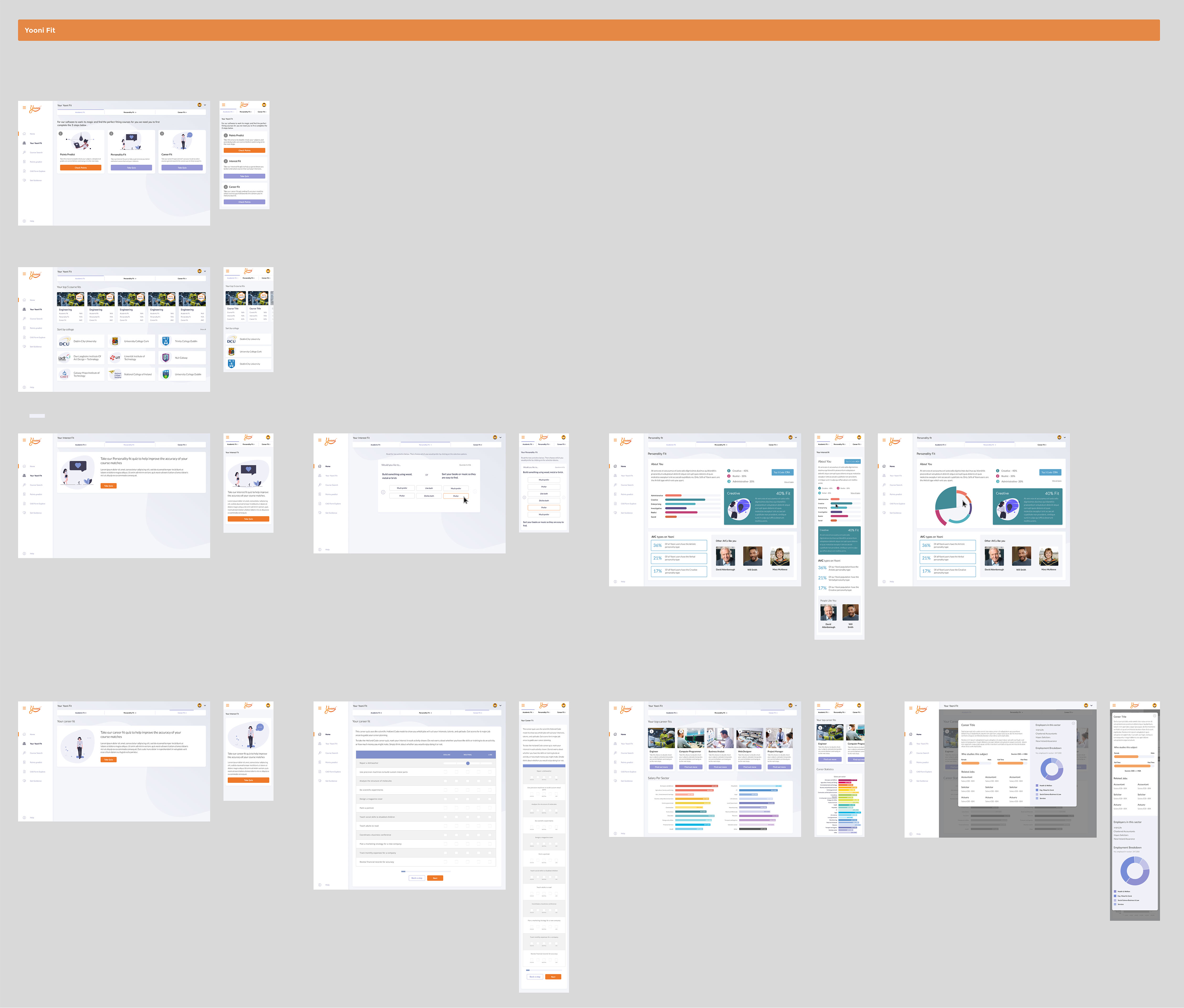The width and height of the screenshot is (1184, 1008).
Task: Adjust slider on 'Repair a dishwasher' career quiz row
Action: click(468, 763)
